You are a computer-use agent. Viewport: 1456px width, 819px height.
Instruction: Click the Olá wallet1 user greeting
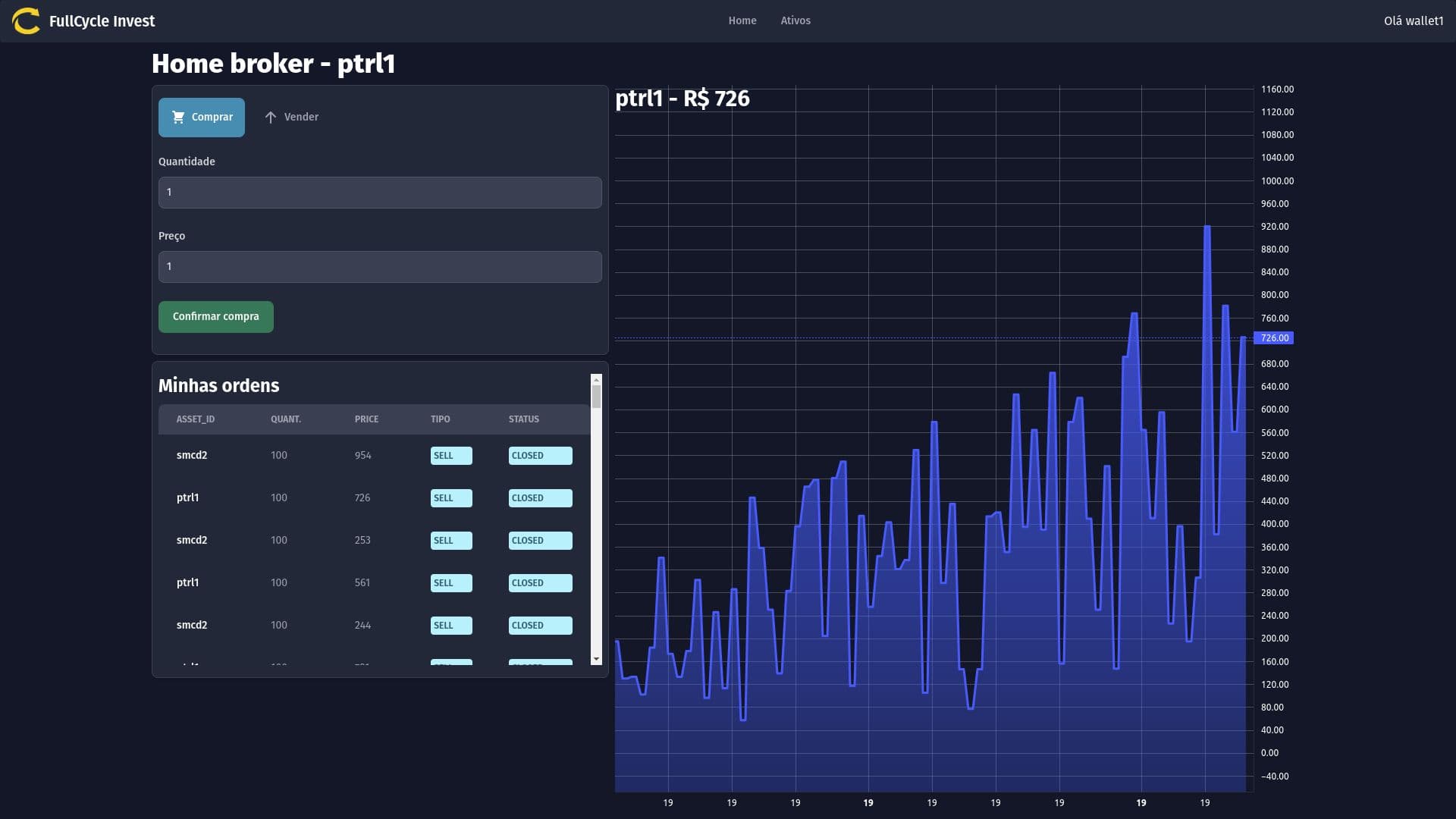[1413, 21]
